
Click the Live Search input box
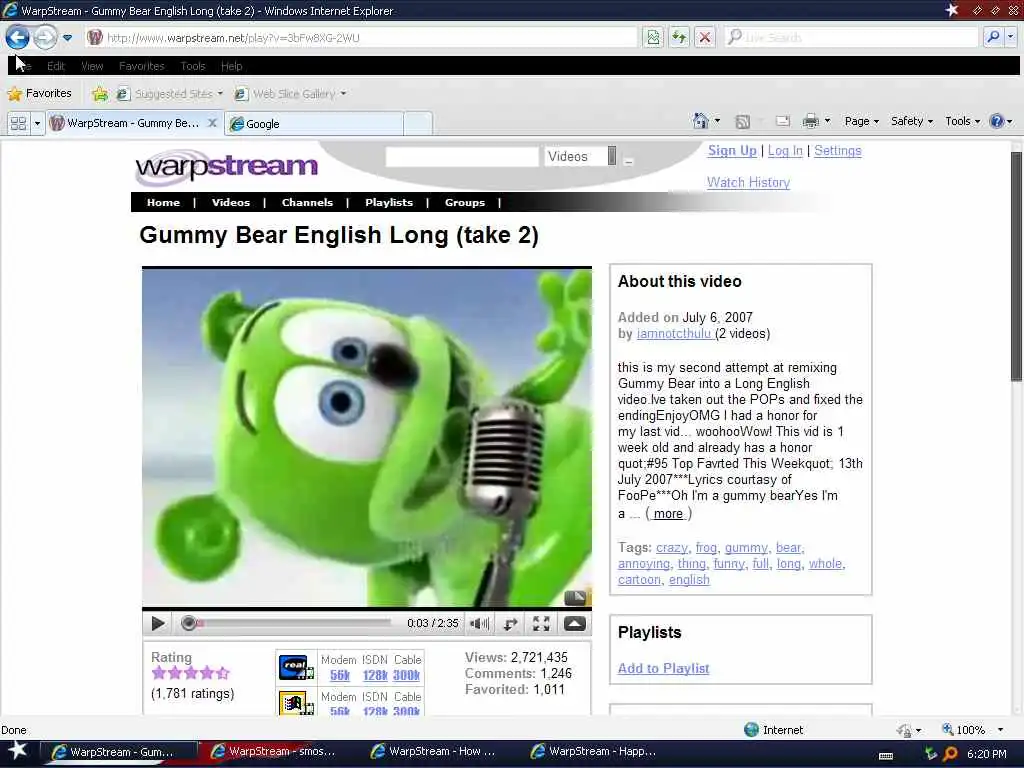point(852,37)
